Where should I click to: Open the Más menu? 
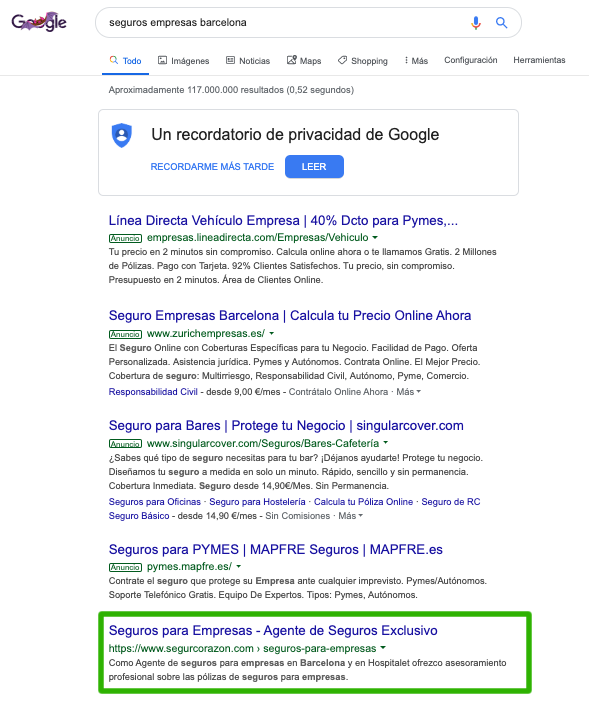point(416,60)
